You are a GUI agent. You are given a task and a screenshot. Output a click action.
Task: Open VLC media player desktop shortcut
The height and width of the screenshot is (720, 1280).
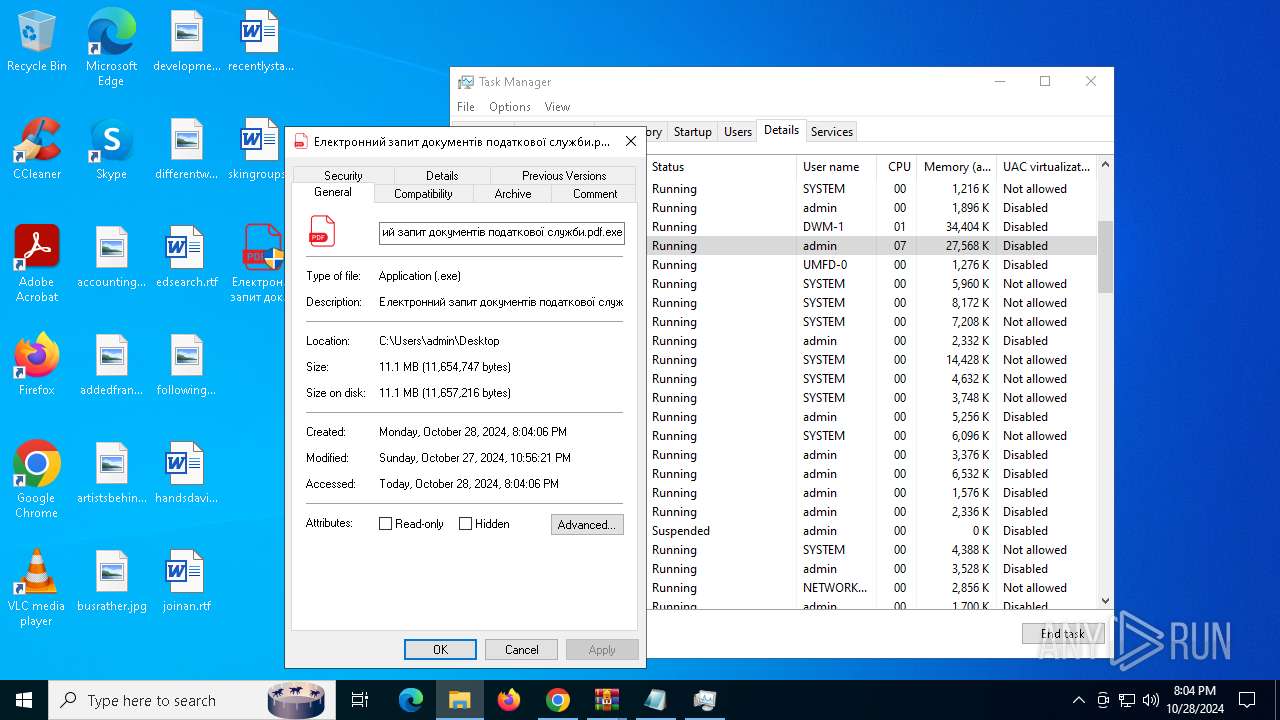coord(37,588)
